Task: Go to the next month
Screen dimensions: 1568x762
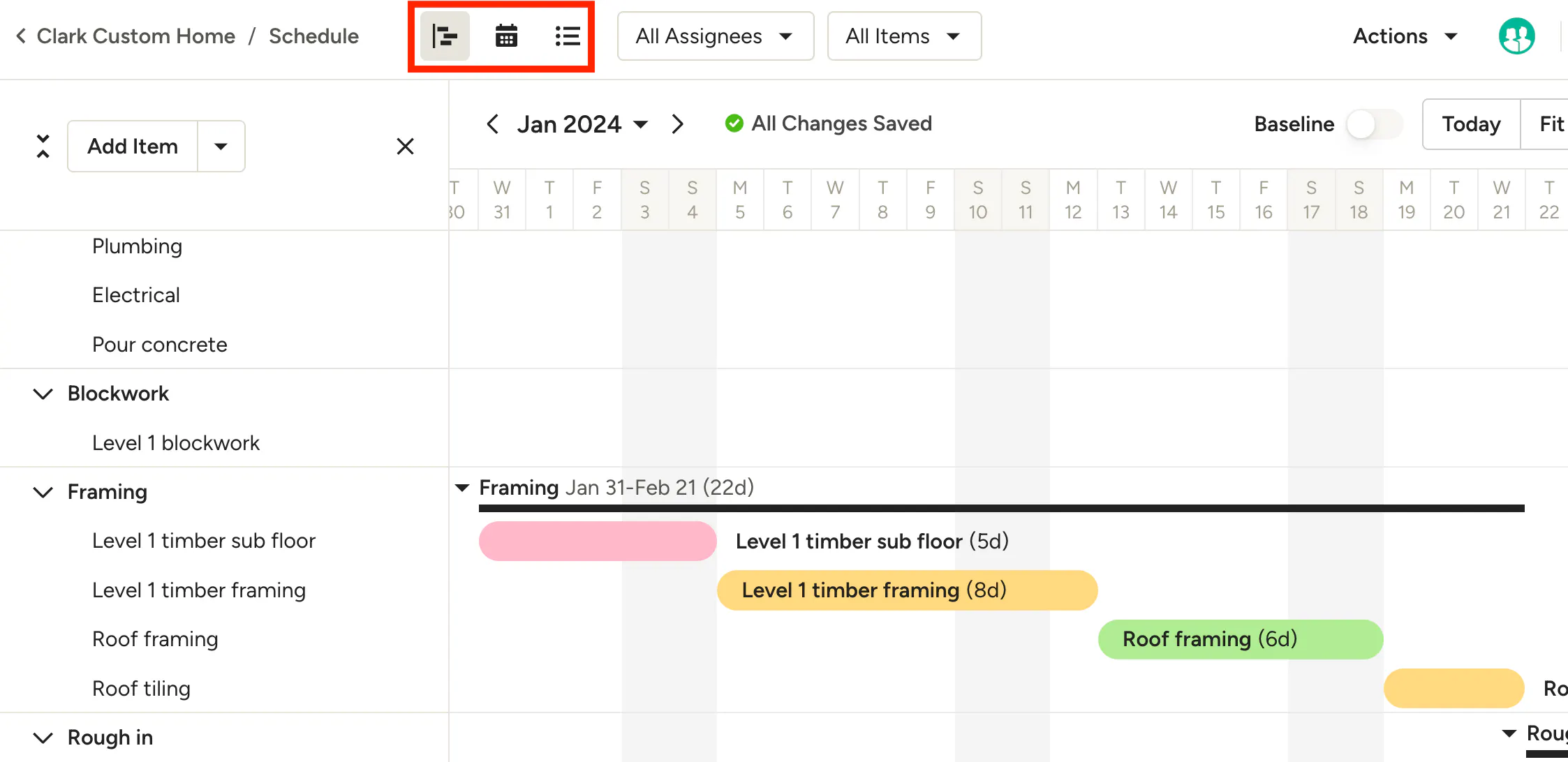Action: 677,124
